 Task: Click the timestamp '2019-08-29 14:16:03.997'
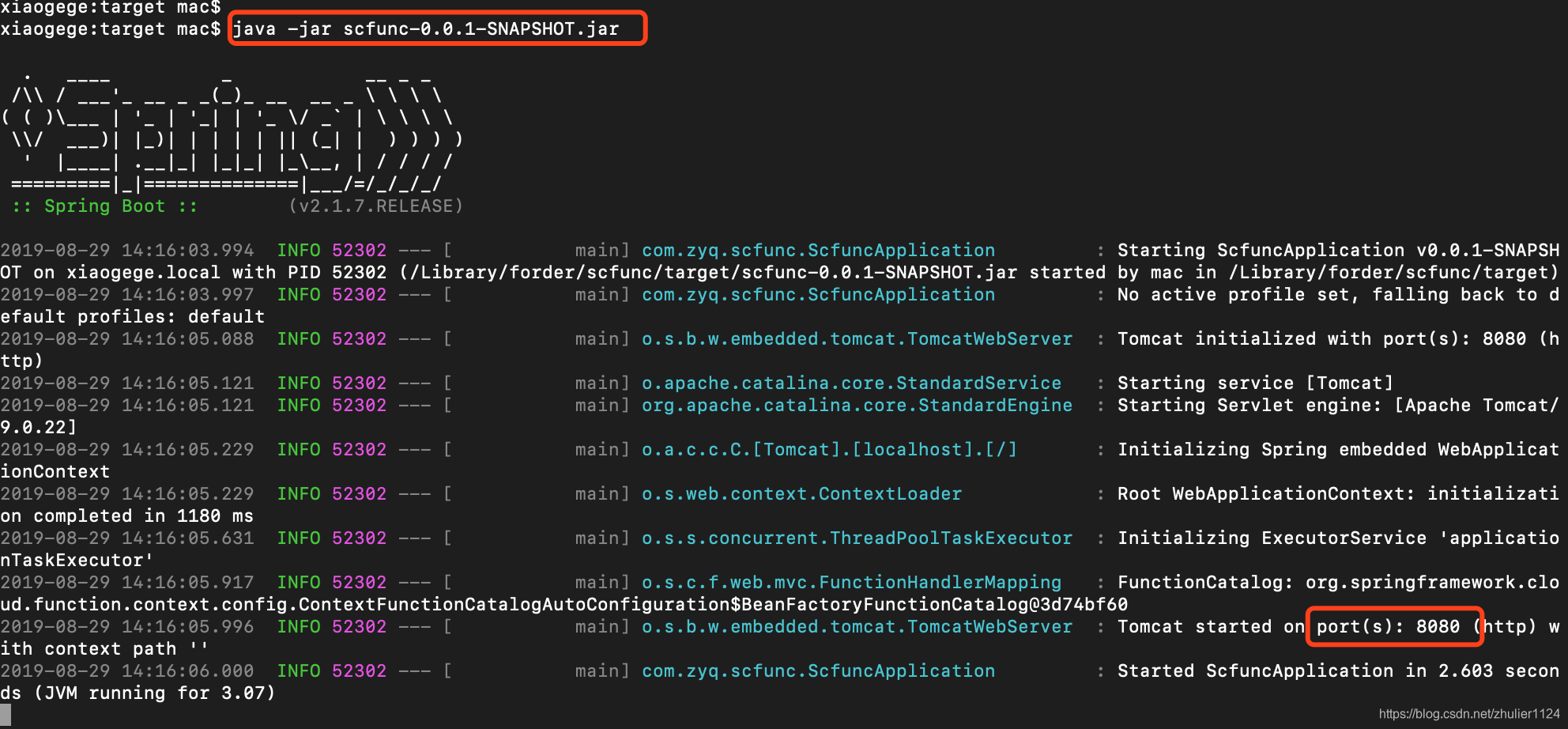(x=127, y=295)
